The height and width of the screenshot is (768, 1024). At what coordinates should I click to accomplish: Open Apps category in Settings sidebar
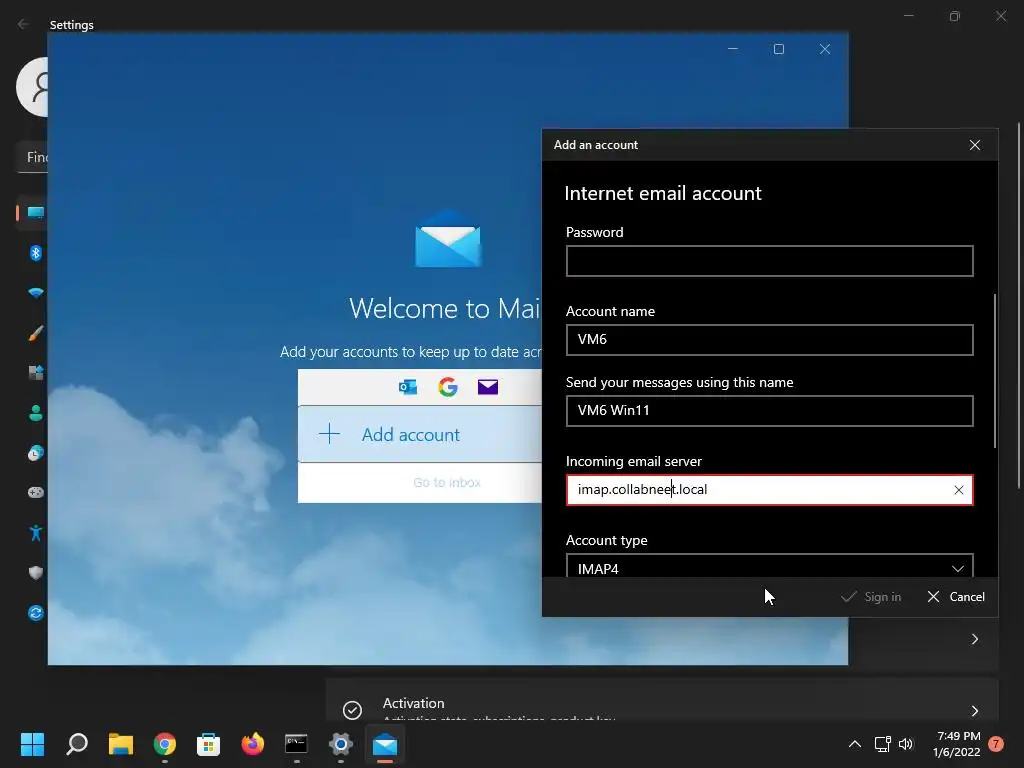[x=35, y=373]
